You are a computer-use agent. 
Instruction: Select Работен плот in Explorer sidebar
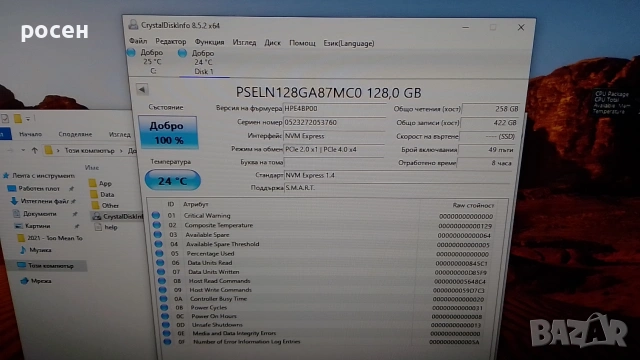(x=39, y=189)
